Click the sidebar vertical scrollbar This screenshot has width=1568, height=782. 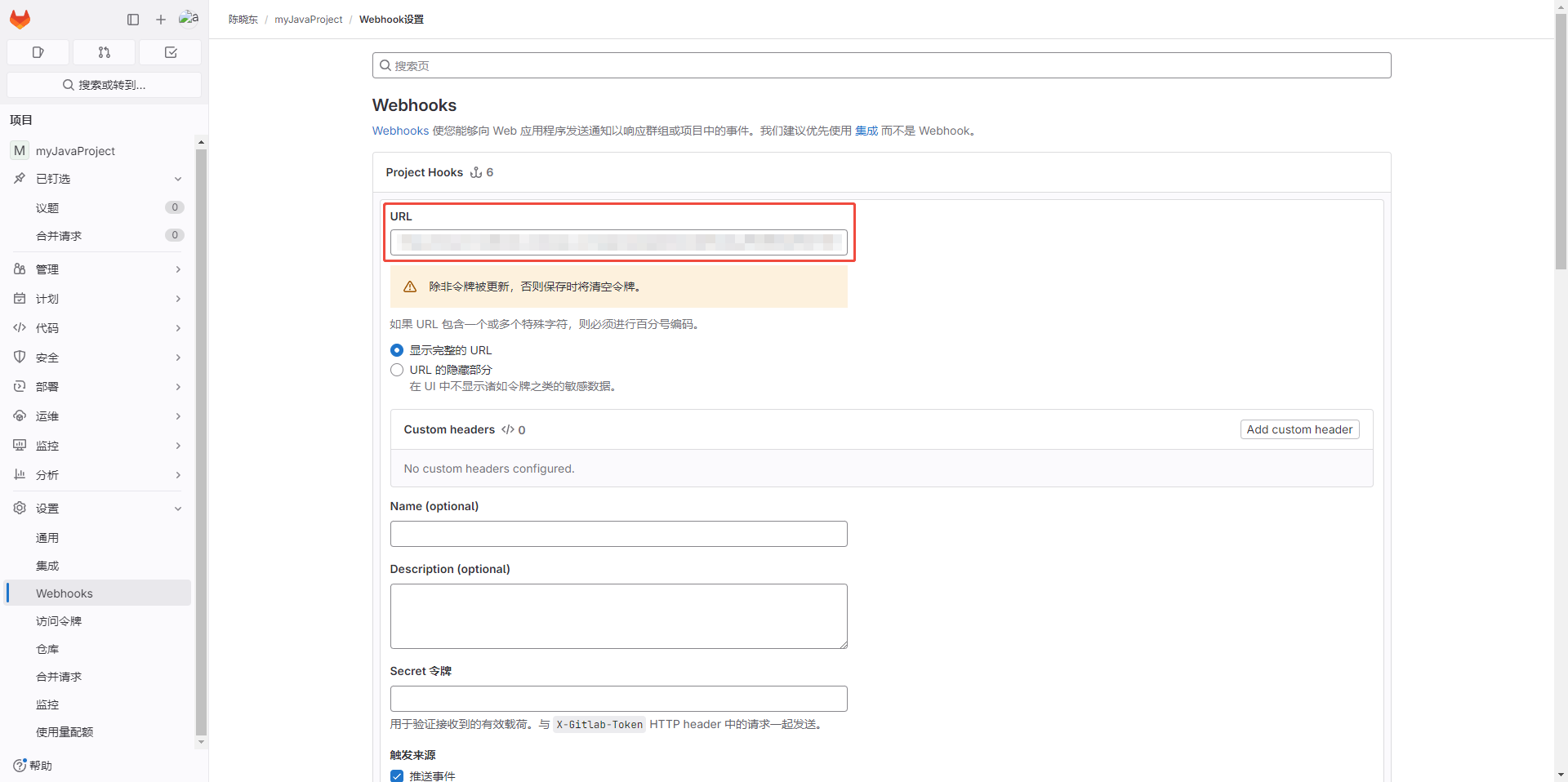tap(201, 441)
